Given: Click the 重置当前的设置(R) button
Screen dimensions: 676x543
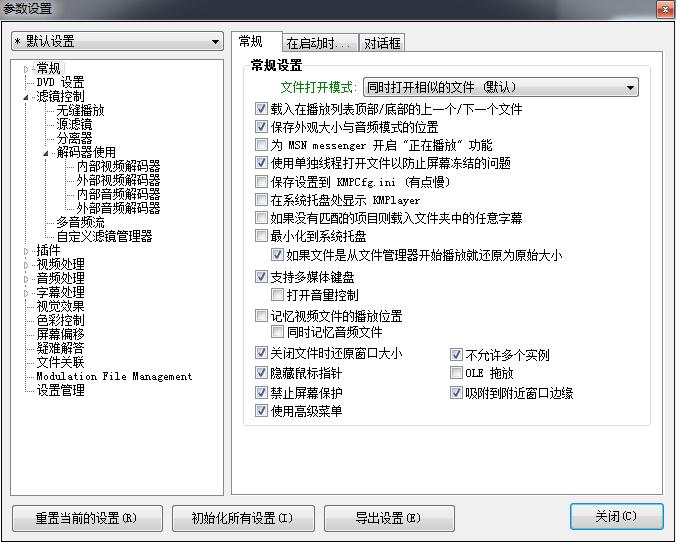Looking at the screenshot, I should 88,518.
